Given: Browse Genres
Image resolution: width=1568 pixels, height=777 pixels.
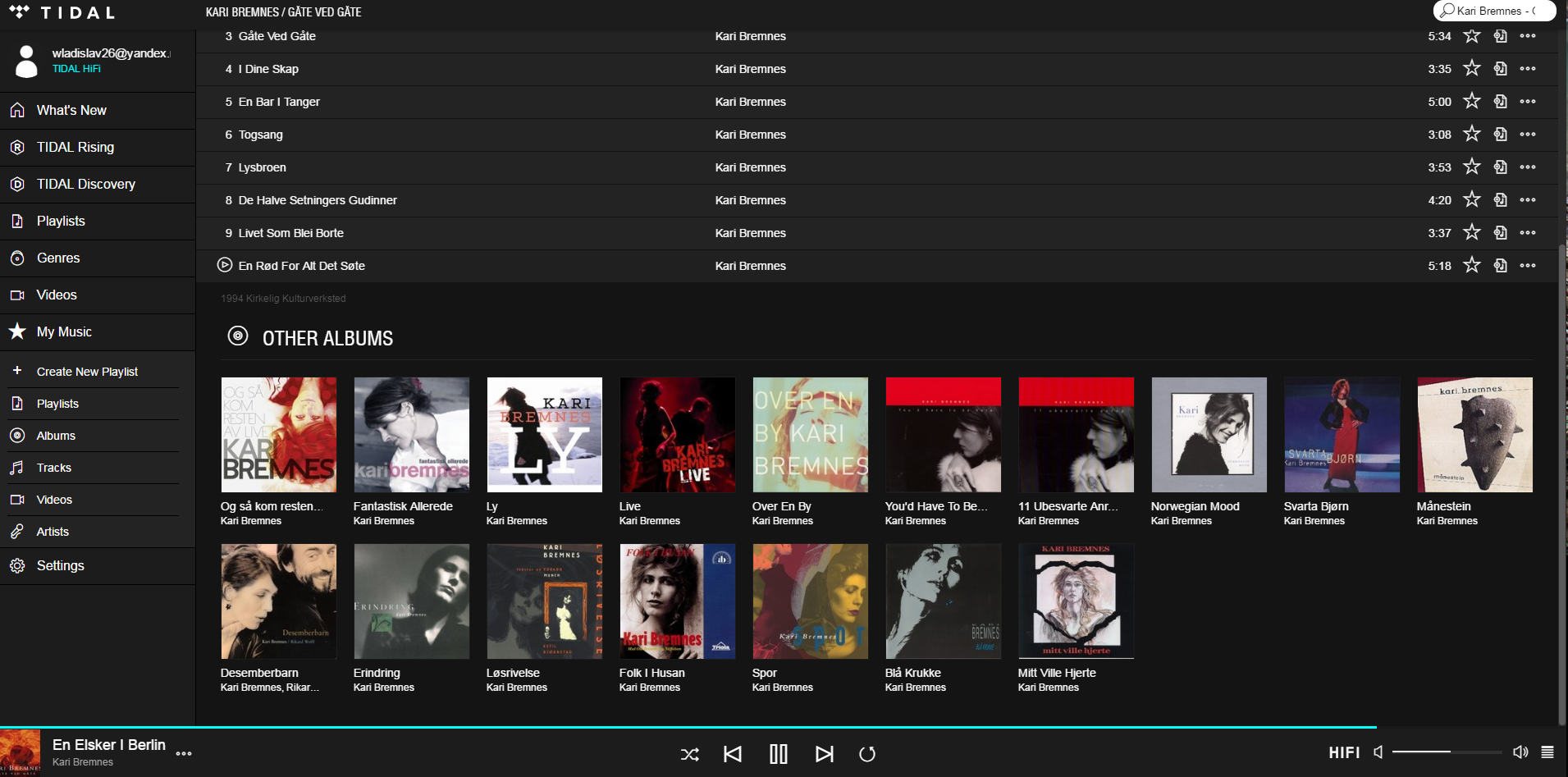Looking at the screenshot, I should point(98,258).
